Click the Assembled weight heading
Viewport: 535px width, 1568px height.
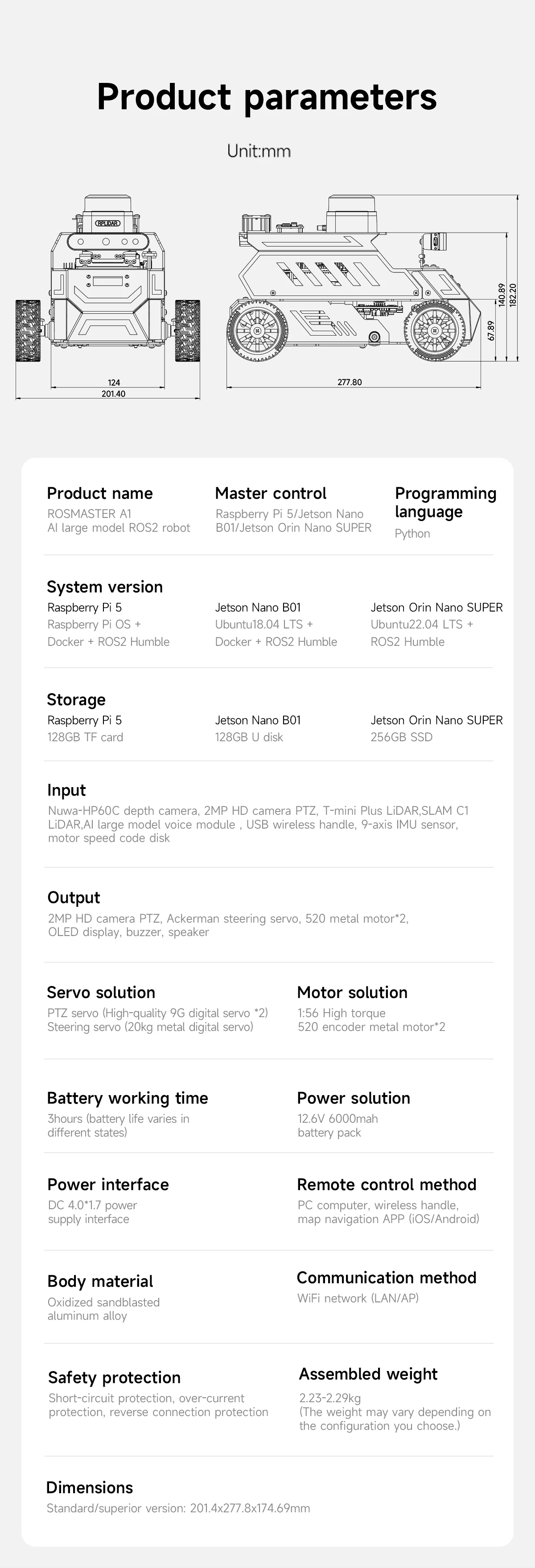[368, 1374]
